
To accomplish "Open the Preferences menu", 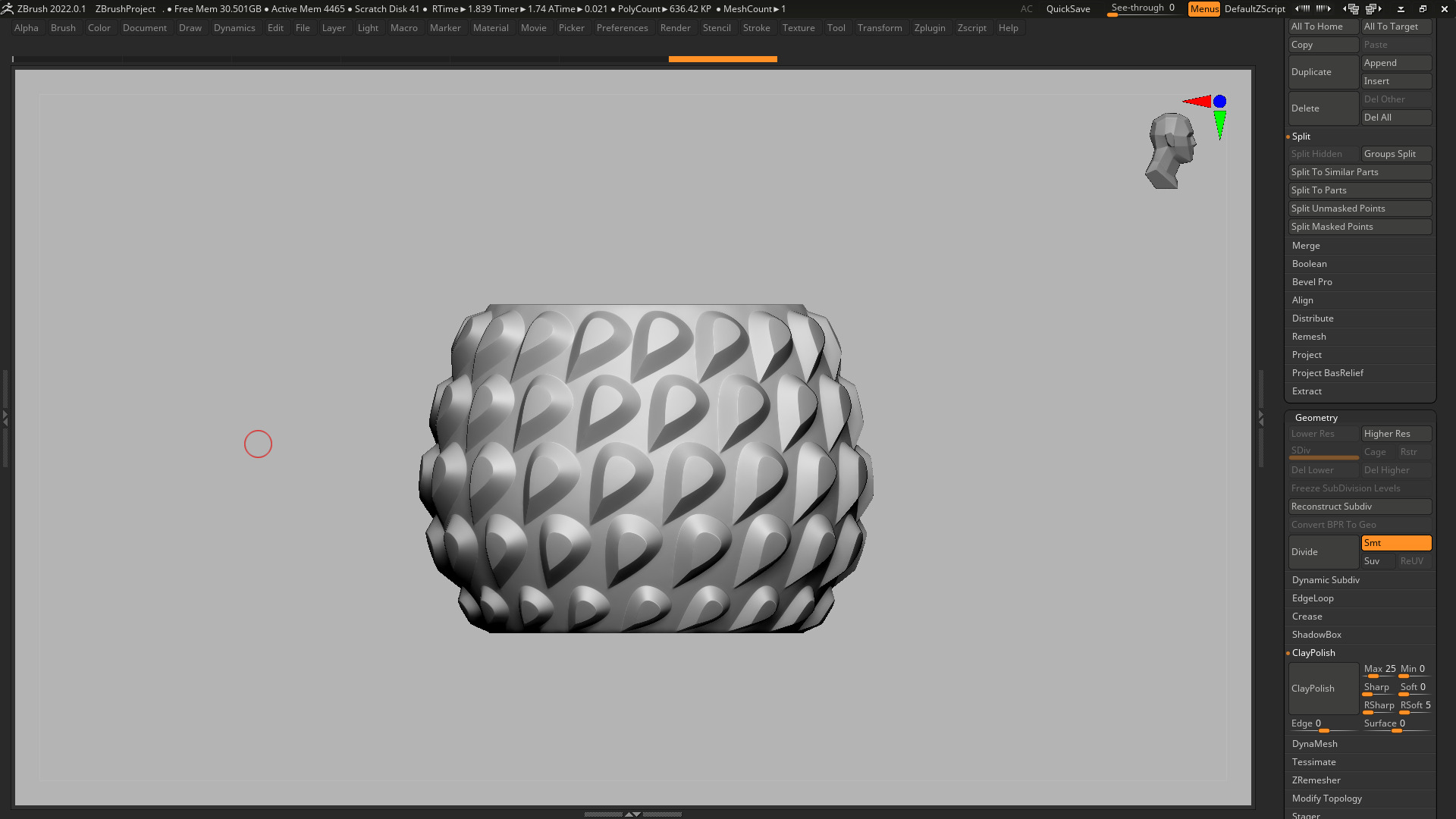I will point(622,28).
